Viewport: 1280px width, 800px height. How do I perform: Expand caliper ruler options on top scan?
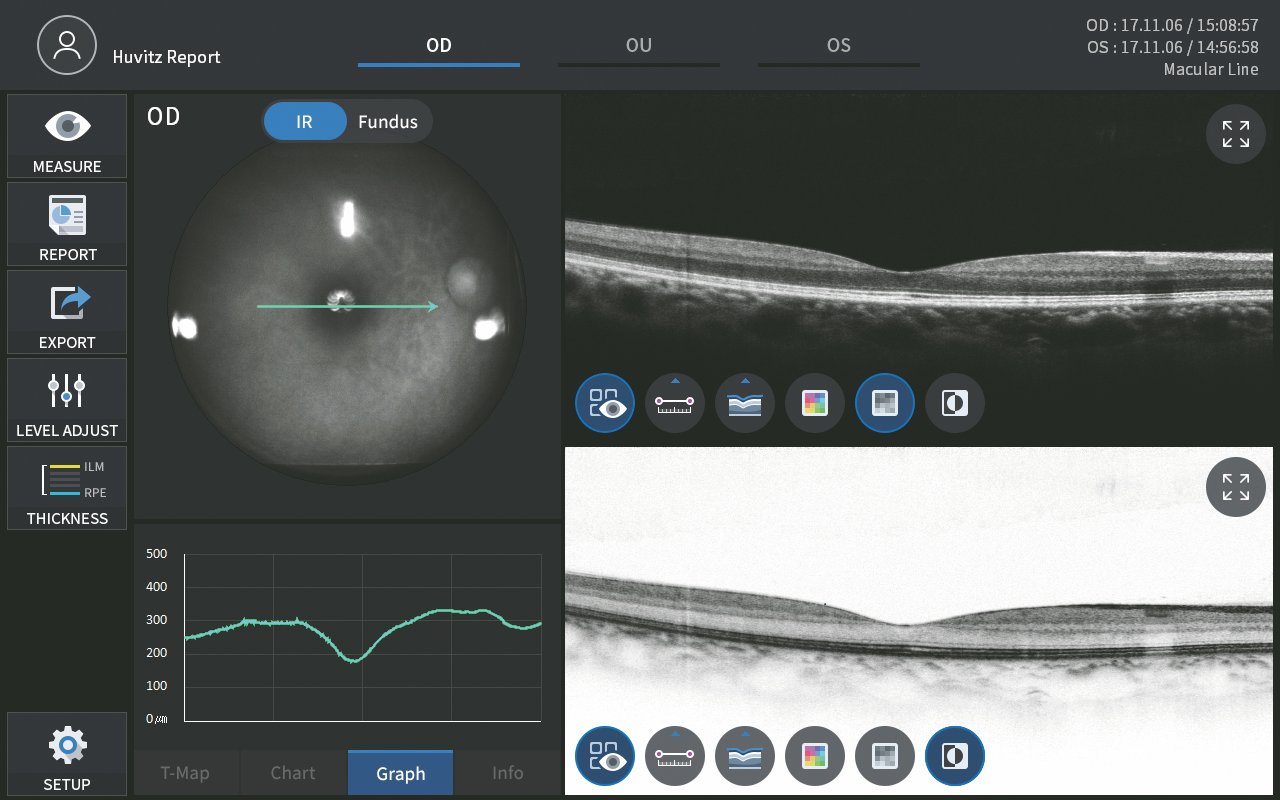coord(675,403)
